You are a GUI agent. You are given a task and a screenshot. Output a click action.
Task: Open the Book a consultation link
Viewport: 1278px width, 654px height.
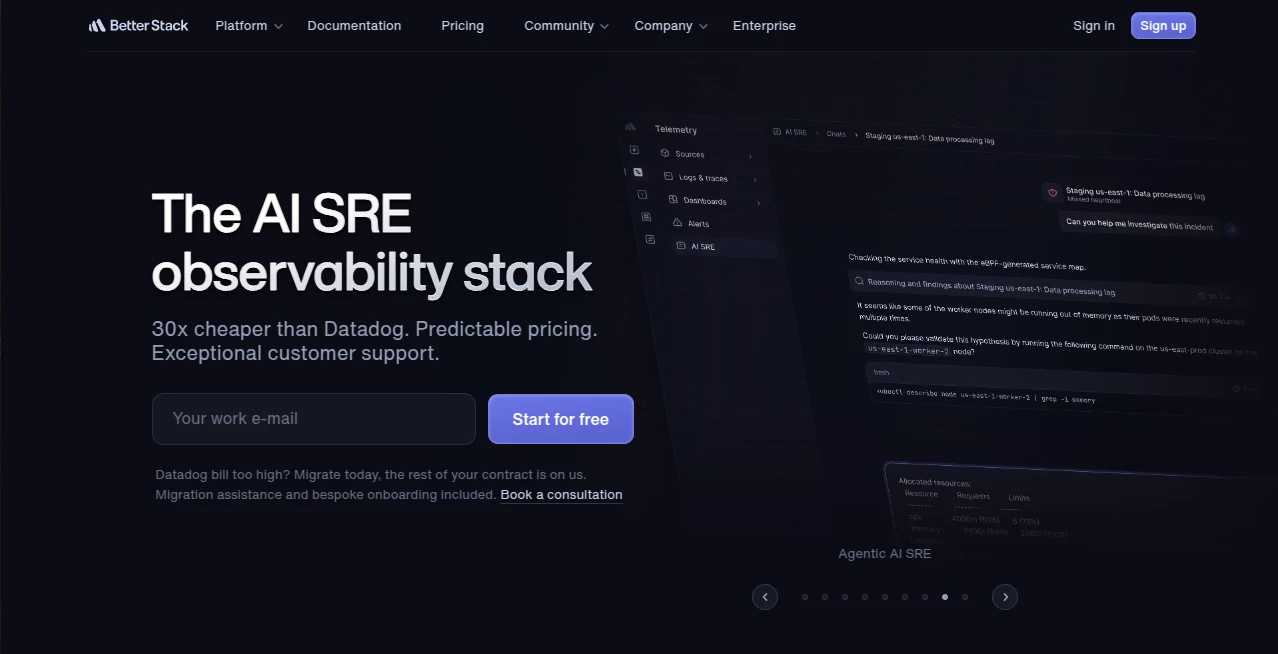(561, 495)
